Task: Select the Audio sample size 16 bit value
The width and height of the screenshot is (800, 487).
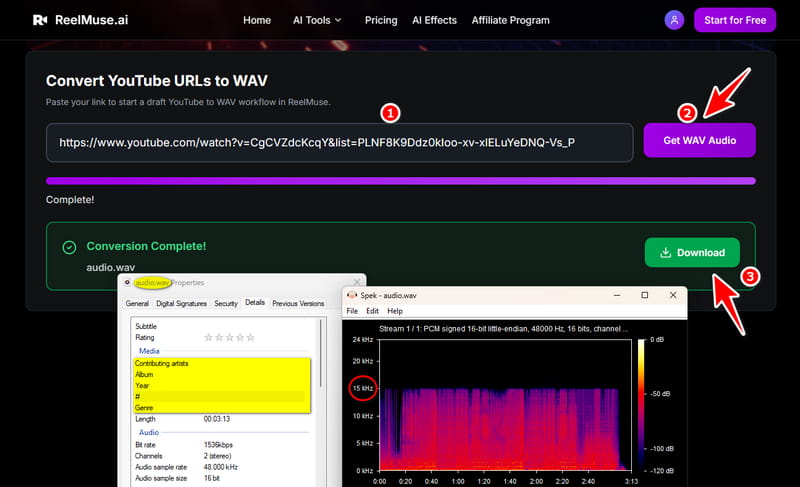Action: (212, 479)
